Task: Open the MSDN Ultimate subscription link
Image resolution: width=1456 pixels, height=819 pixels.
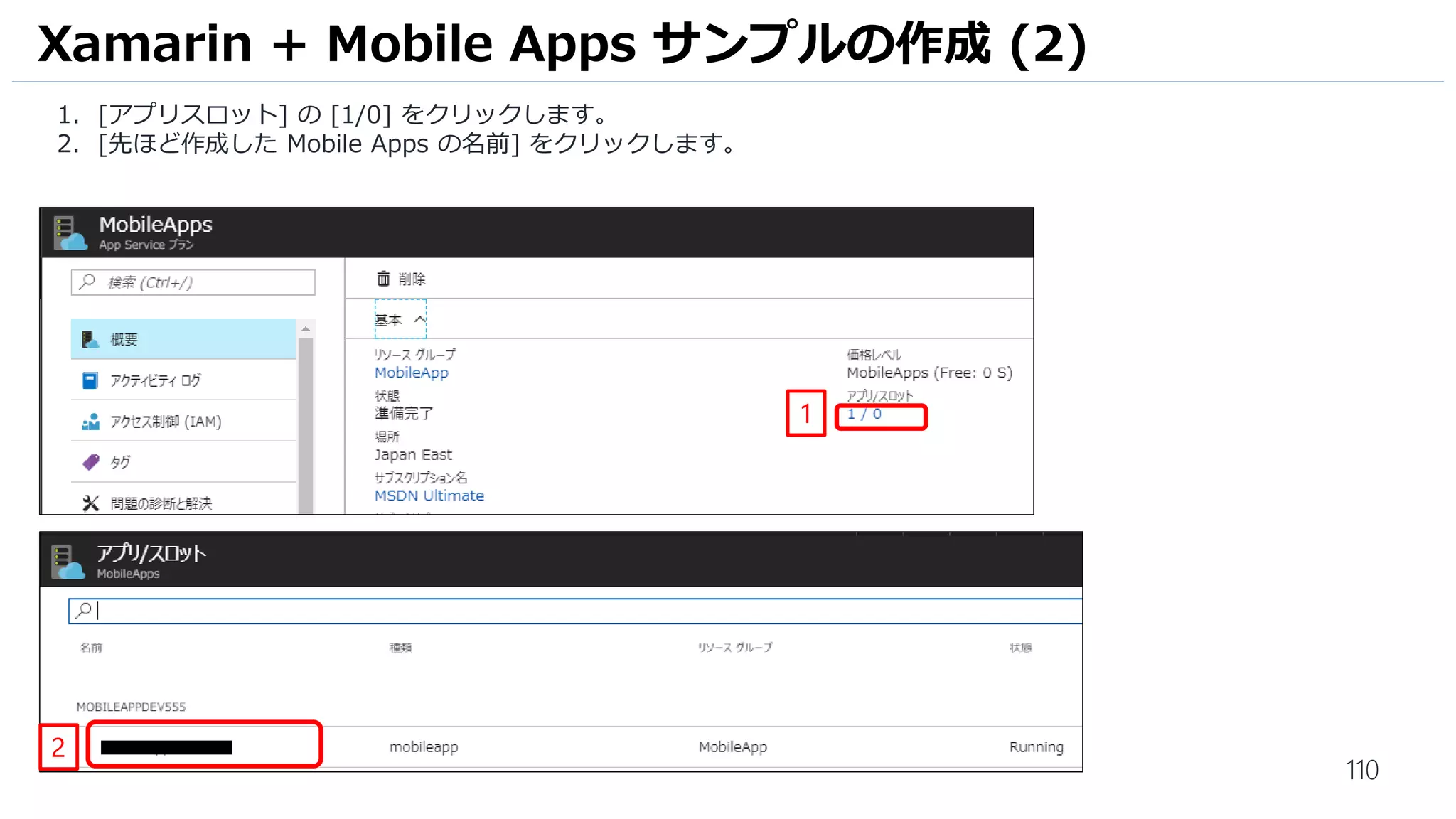Action: click(x=429, y=496)
